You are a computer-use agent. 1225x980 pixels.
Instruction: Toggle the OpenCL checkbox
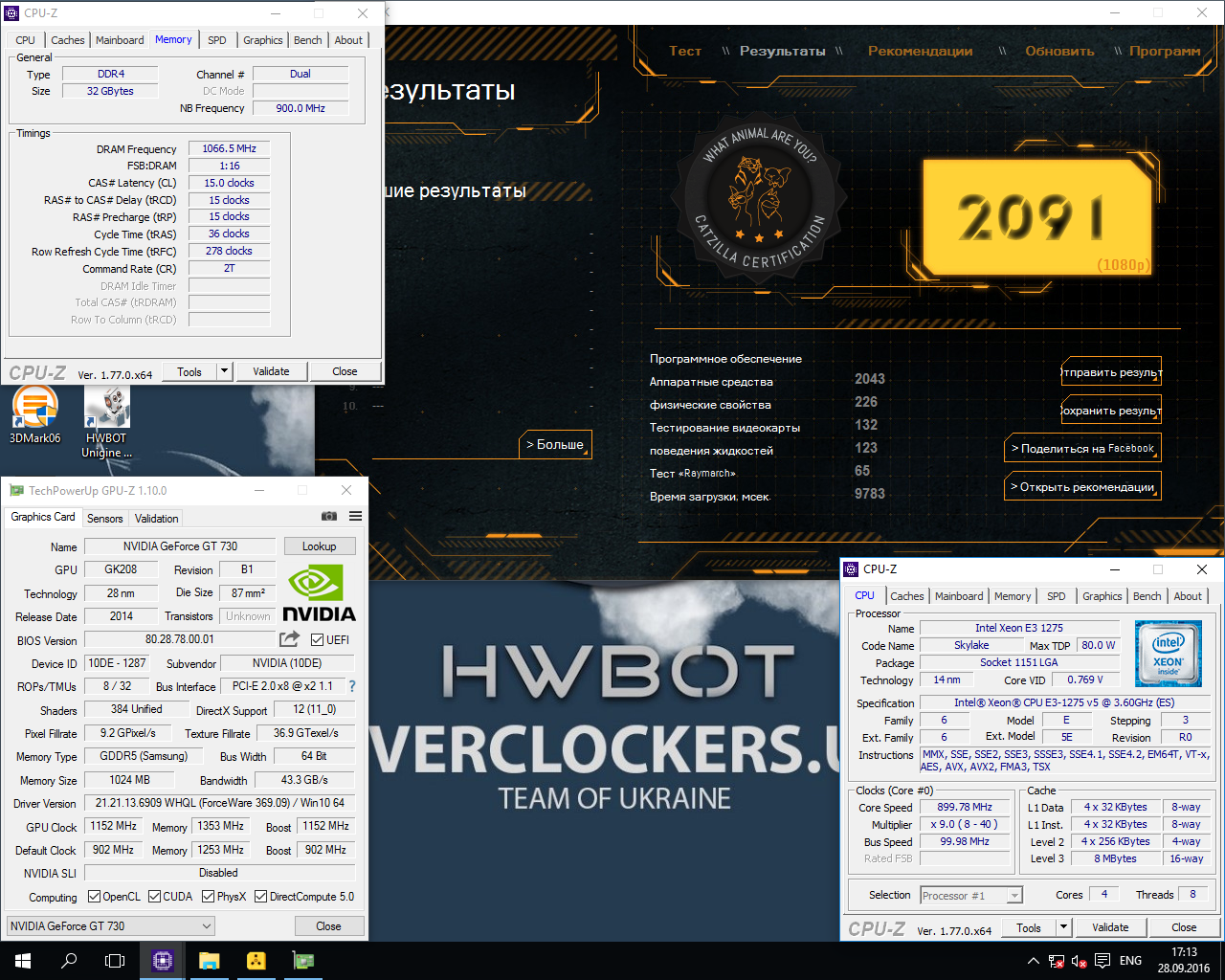pos(94,897)
